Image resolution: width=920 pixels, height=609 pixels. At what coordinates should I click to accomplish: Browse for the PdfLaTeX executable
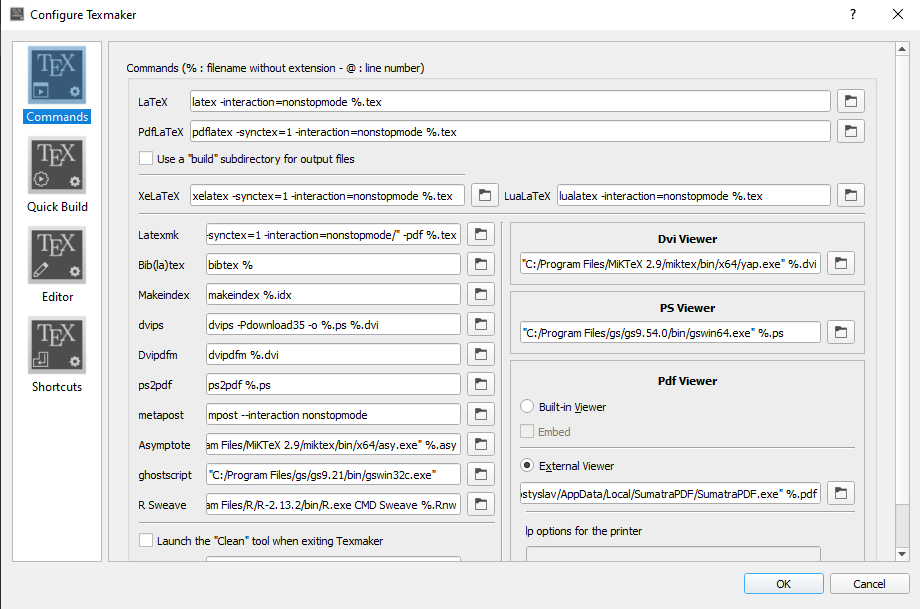click(851, 131)
